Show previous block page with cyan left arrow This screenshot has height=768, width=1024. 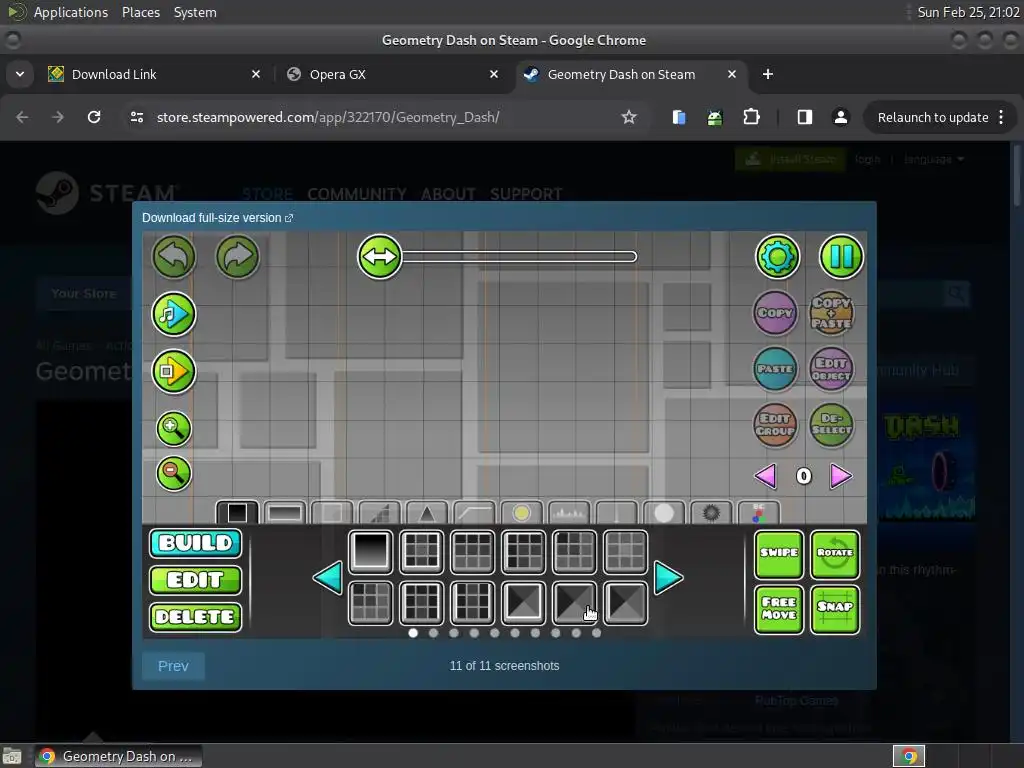pos(328,578)
